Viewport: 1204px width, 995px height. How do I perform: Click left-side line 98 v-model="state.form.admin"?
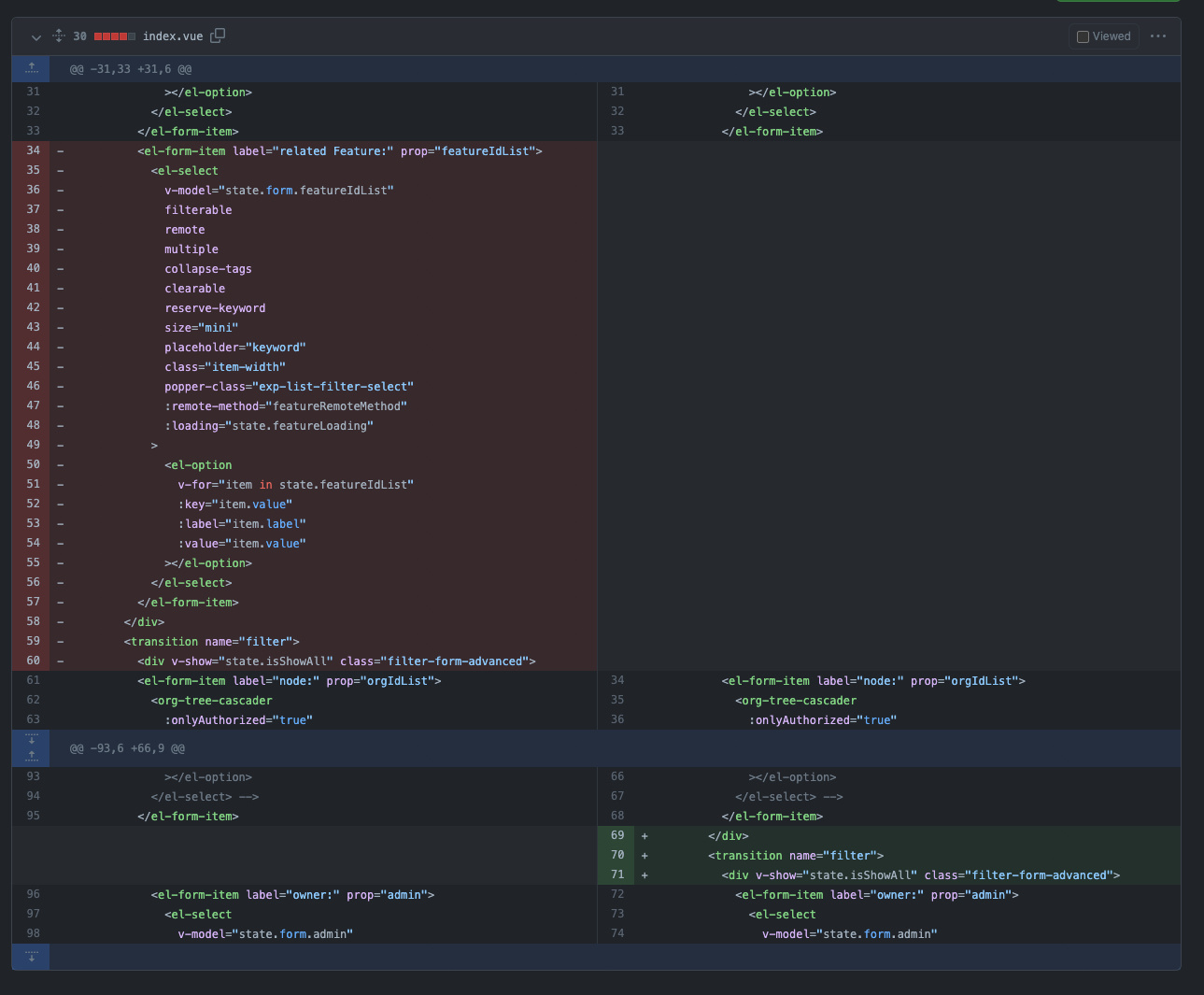(265, 934)
